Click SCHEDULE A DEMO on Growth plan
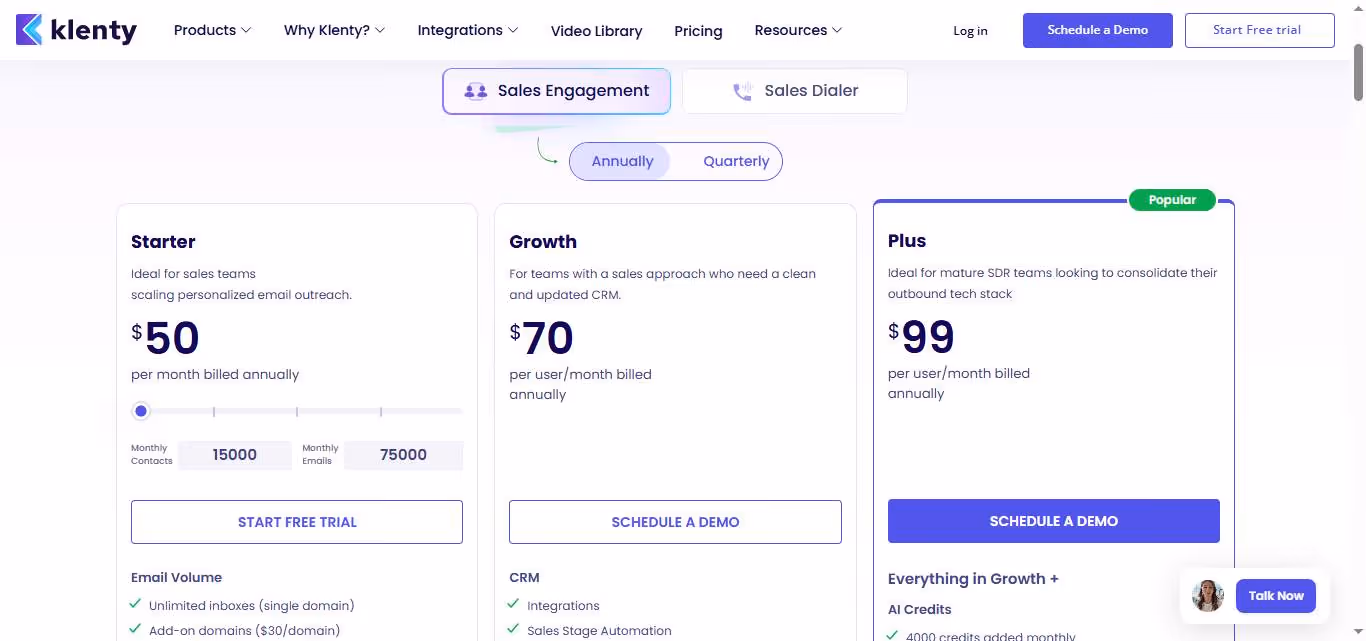 [675, 522]
